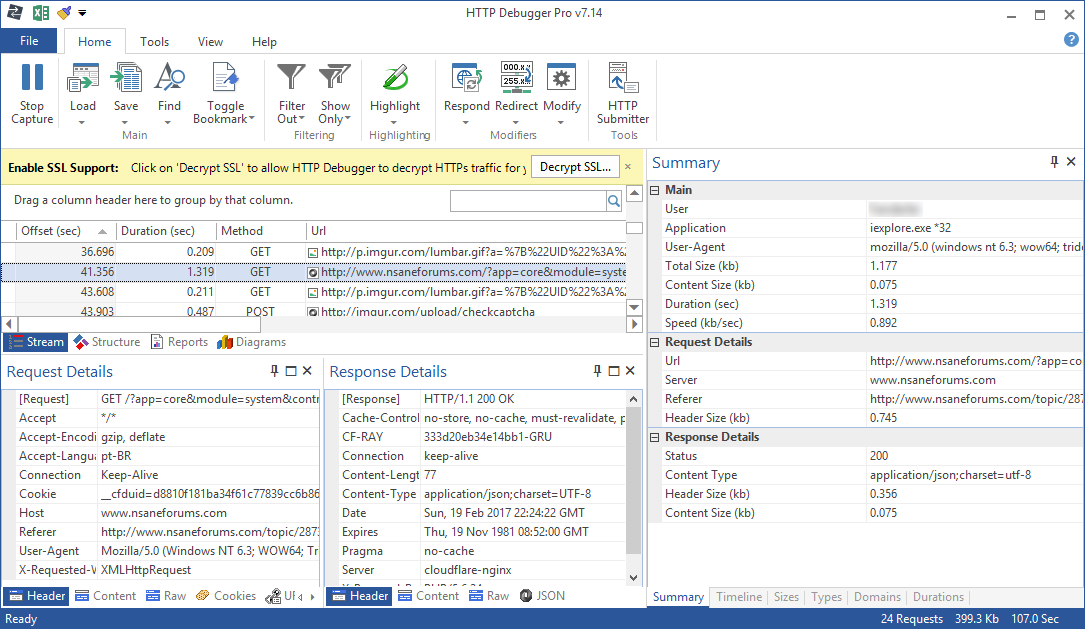The image size is (1085, 629).
Task: Collapse the Response Details summary section
Action: 655,437
